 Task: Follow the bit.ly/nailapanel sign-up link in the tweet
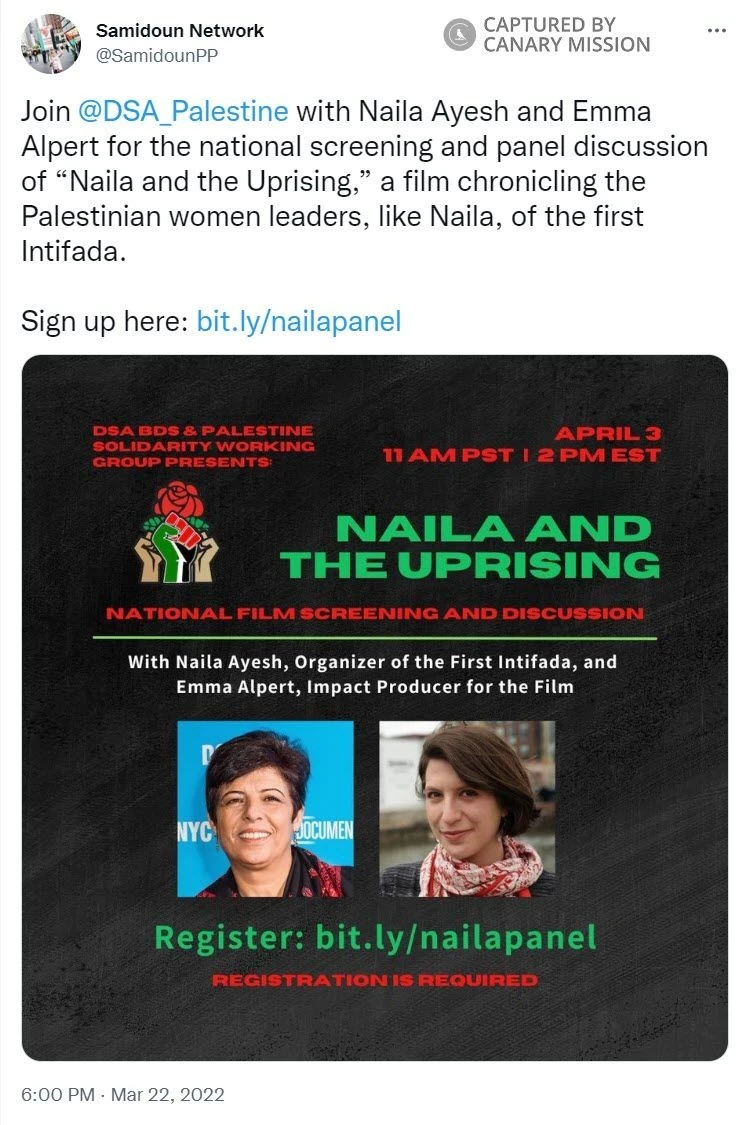[x=299, y=321]
